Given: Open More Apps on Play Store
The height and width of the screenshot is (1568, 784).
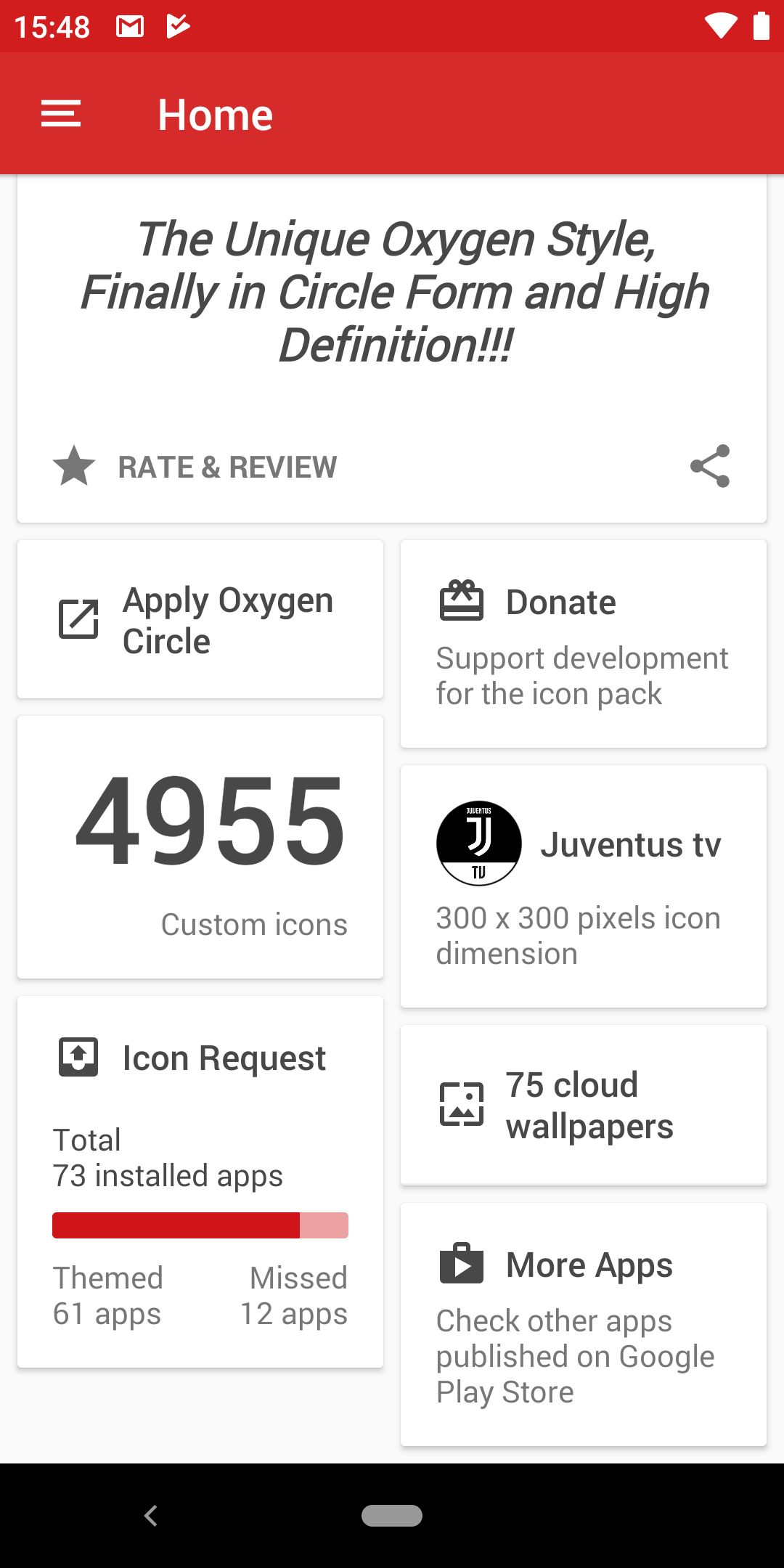Looking at the screenshot, I should pos(575,1356).
